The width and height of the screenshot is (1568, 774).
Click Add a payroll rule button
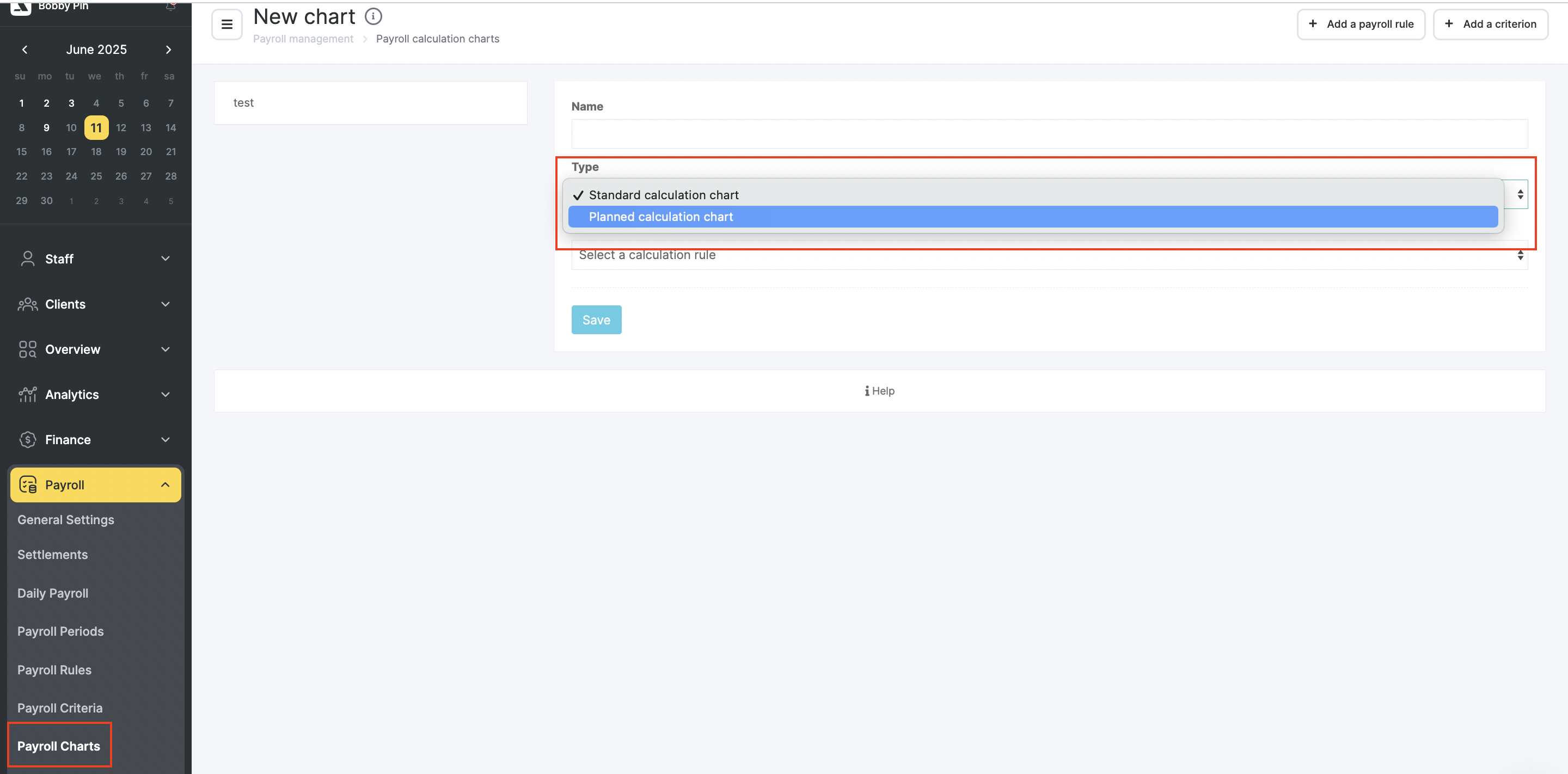pos(1361,24)
